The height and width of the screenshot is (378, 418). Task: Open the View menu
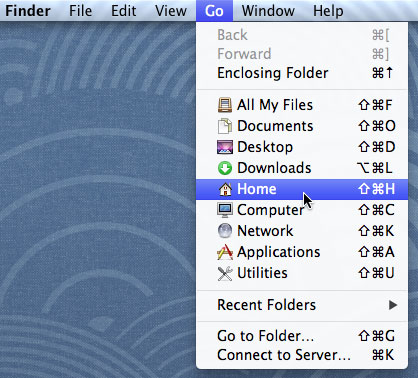coord(171,11)
